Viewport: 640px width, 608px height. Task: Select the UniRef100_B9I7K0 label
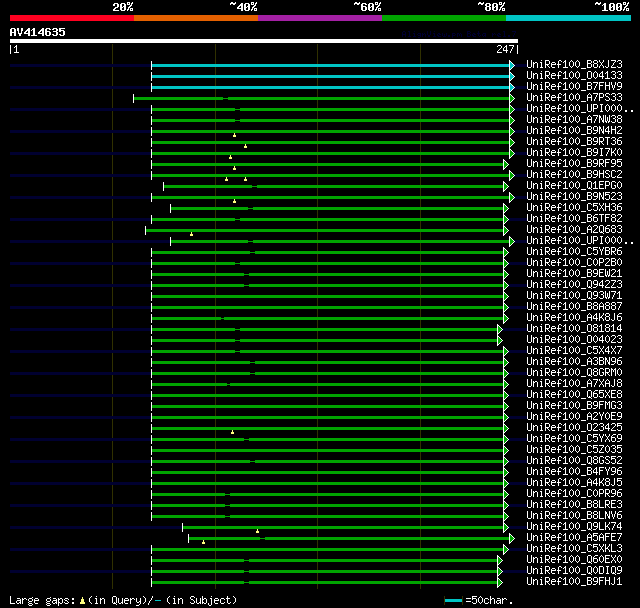pos(574,153)
